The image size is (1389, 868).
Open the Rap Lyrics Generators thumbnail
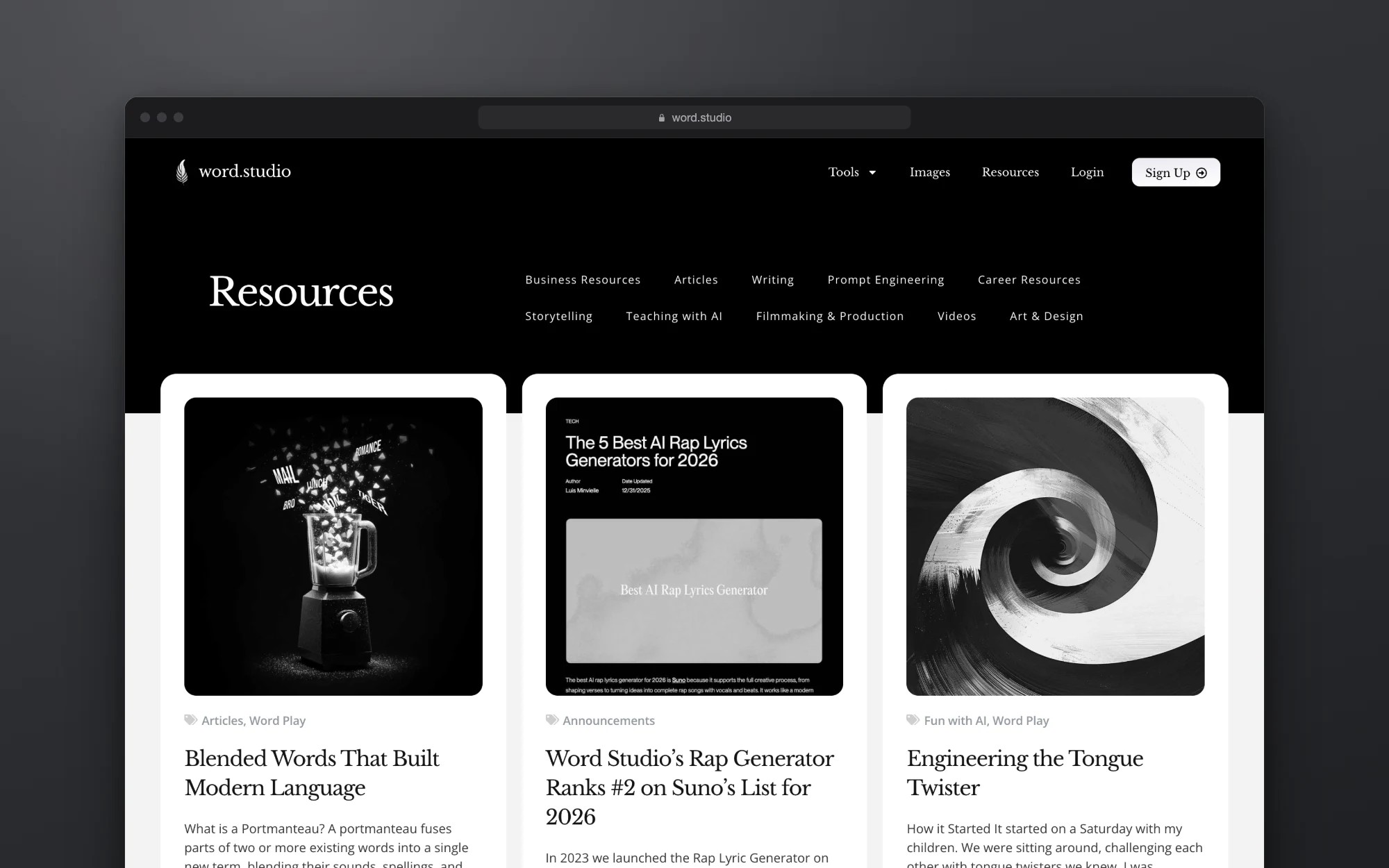(694, 546)
